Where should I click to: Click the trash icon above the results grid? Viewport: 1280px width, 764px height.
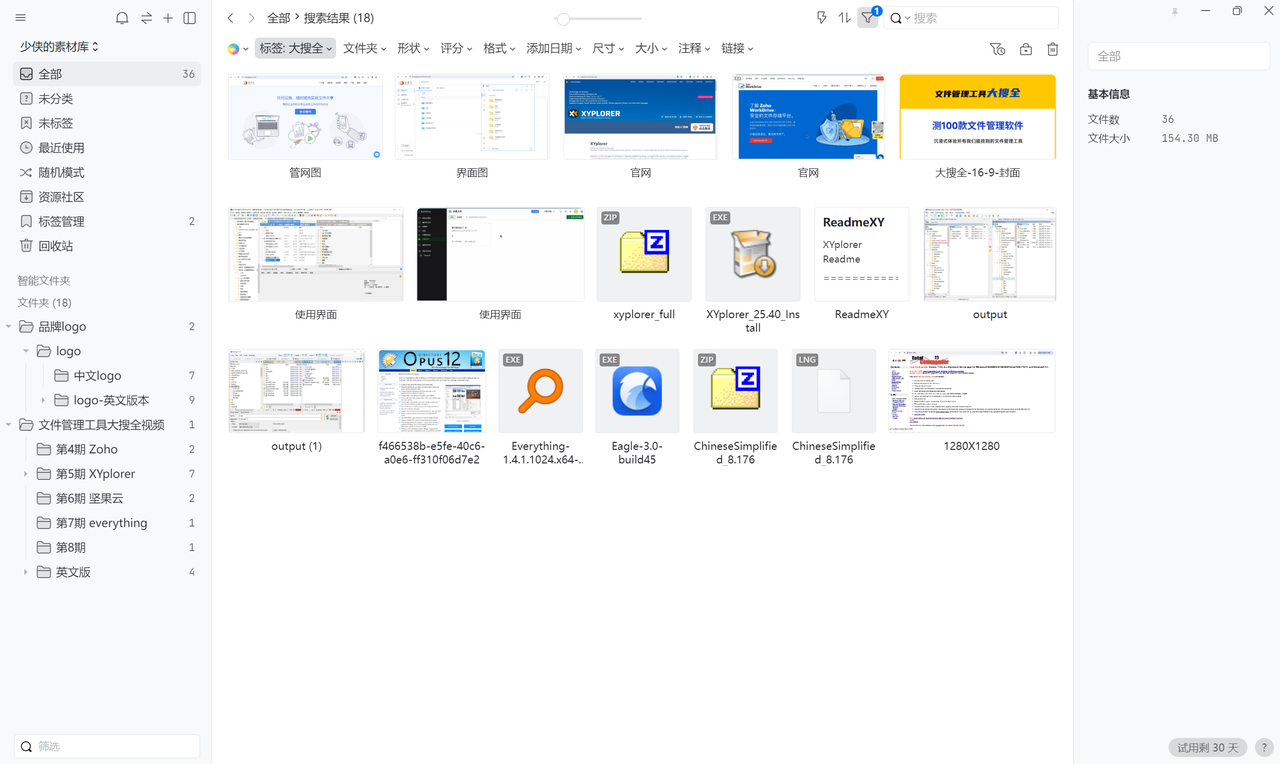tap(1052, 48)
